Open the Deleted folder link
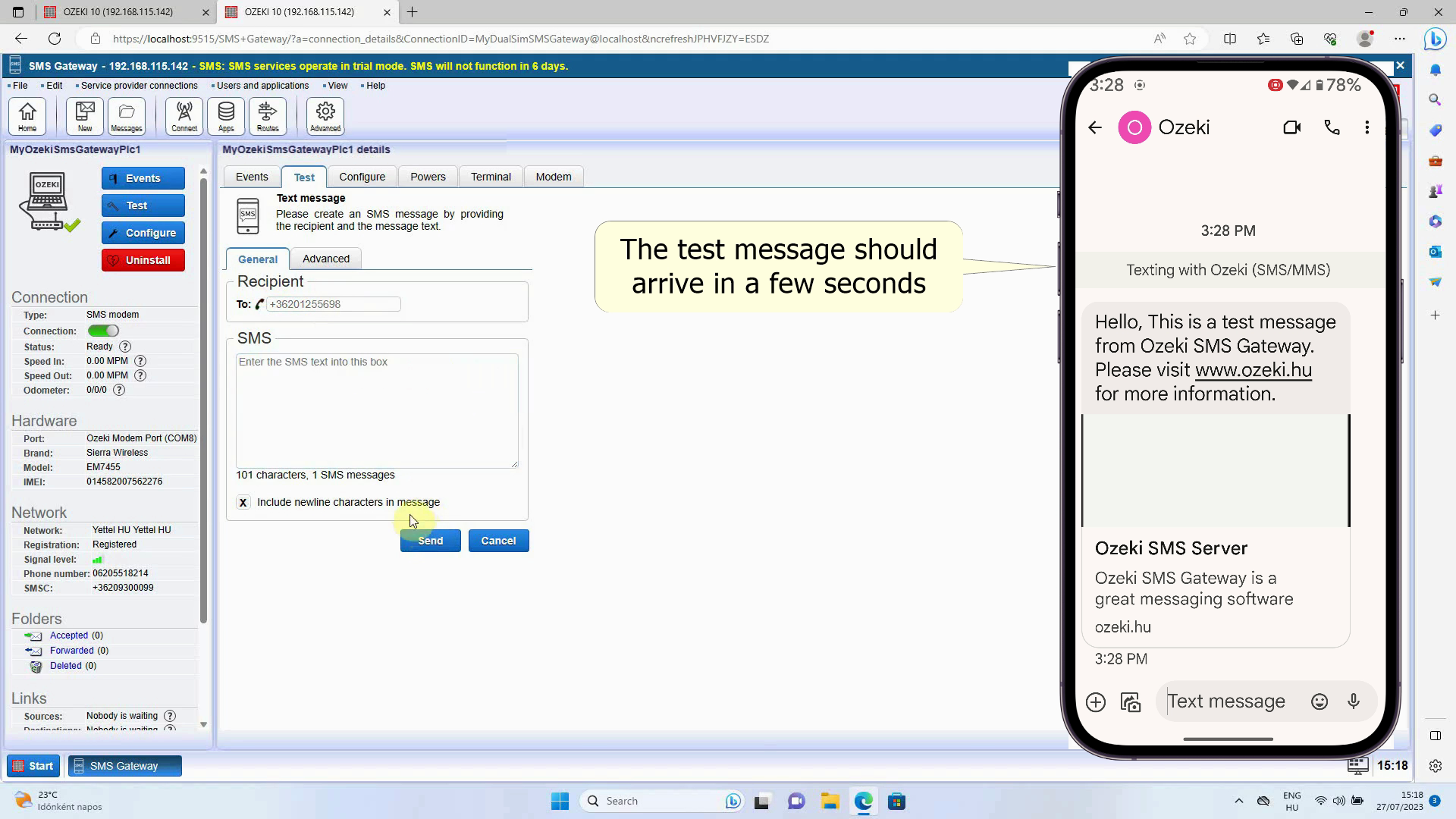Image resolution: width=1456 pixels, height=819 pixels. (65, 666)
